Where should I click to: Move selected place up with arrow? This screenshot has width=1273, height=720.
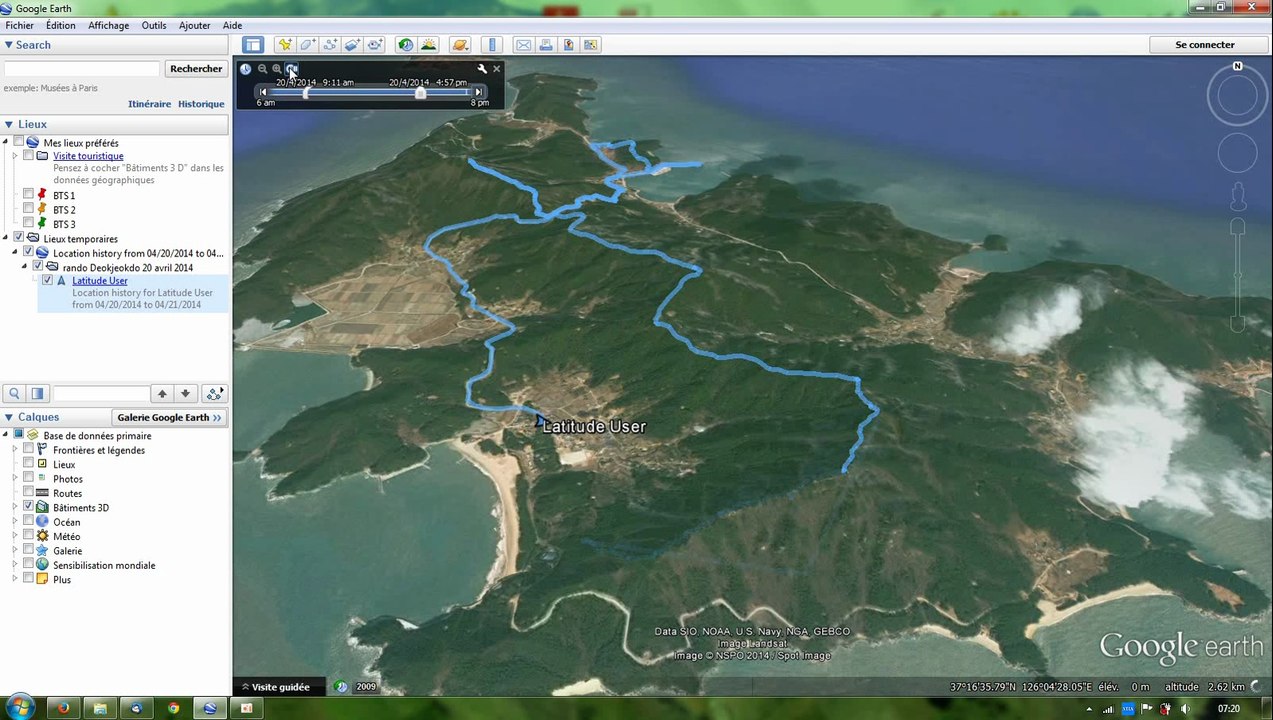162,394
